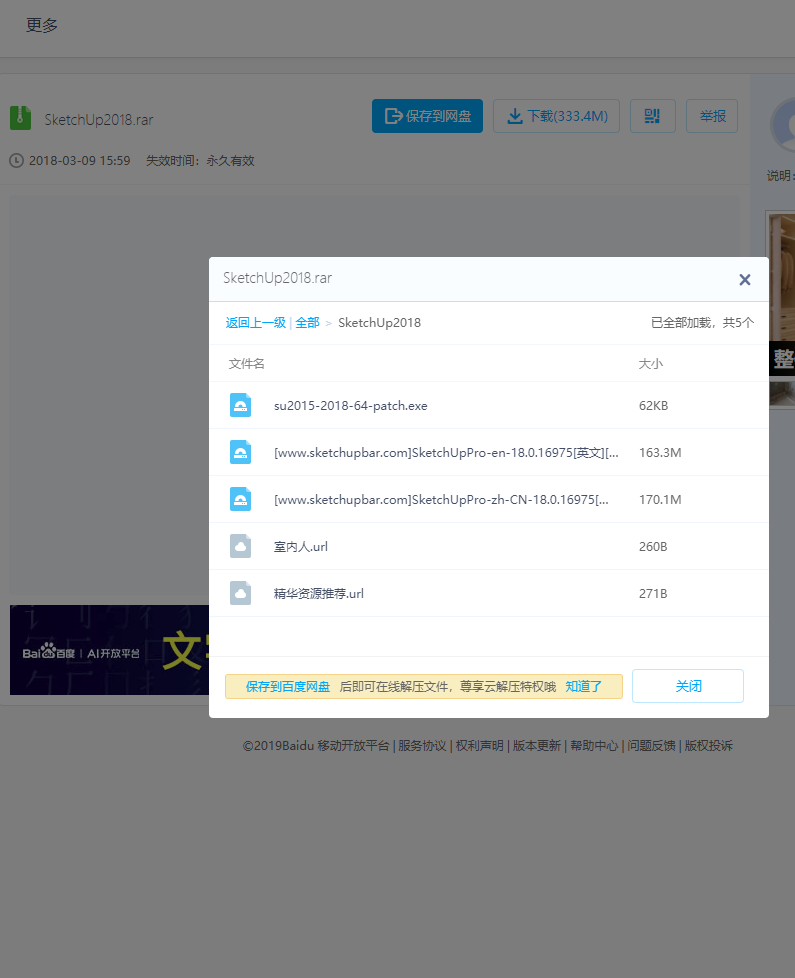
Task: Click the 62KB size value
Action: point(653,405)
